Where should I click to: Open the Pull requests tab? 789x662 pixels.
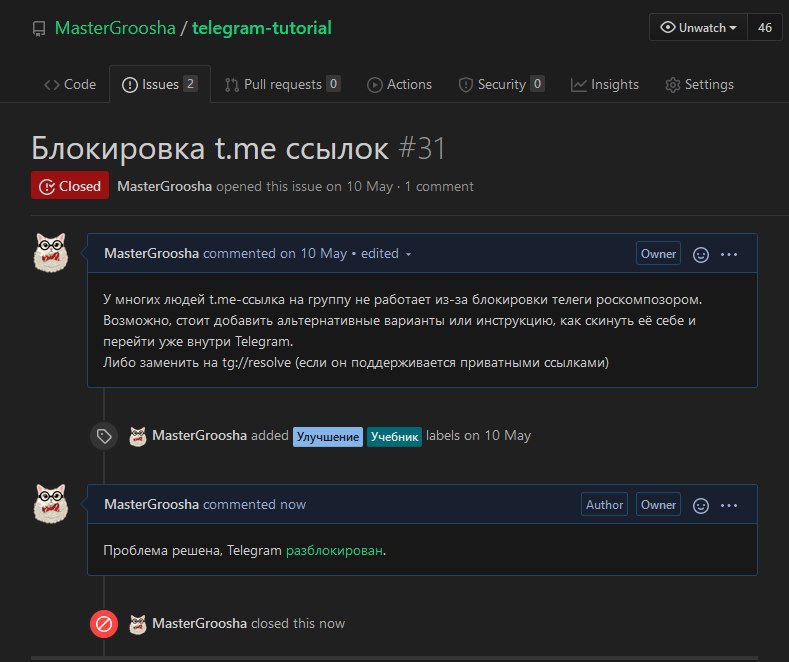click(x=283, y=85)
